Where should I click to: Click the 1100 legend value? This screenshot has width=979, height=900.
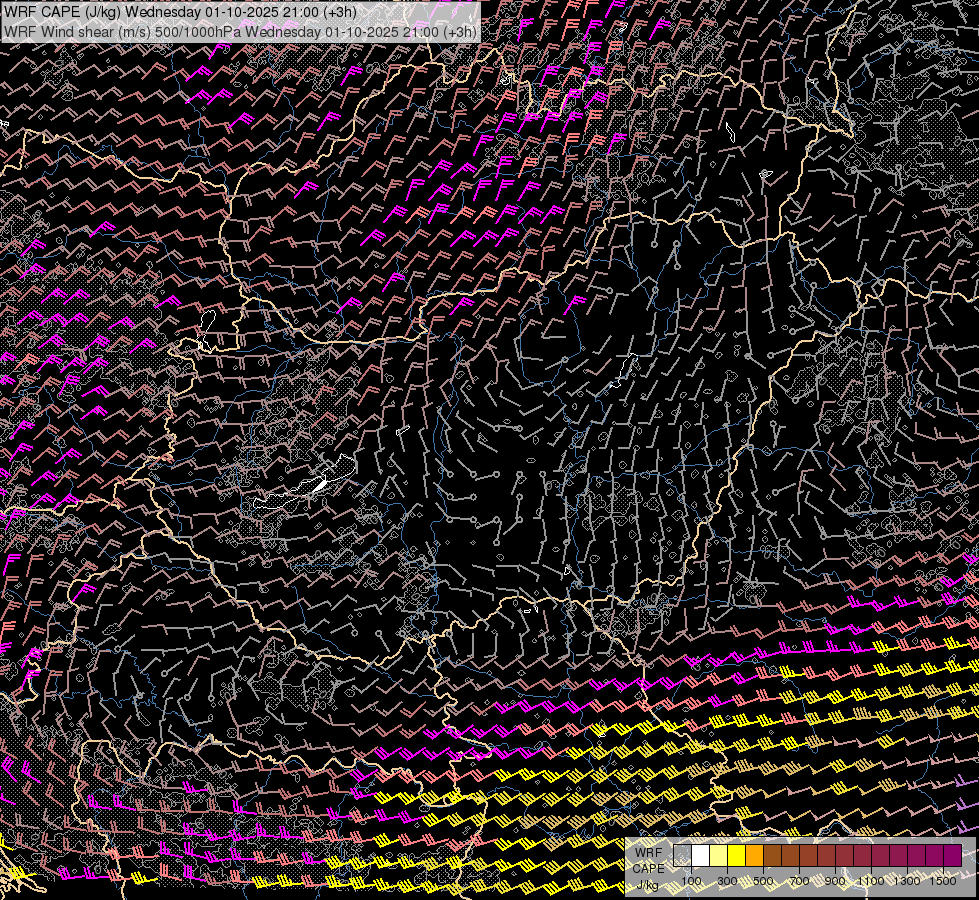pyautogui.click(x=871, y=881)
